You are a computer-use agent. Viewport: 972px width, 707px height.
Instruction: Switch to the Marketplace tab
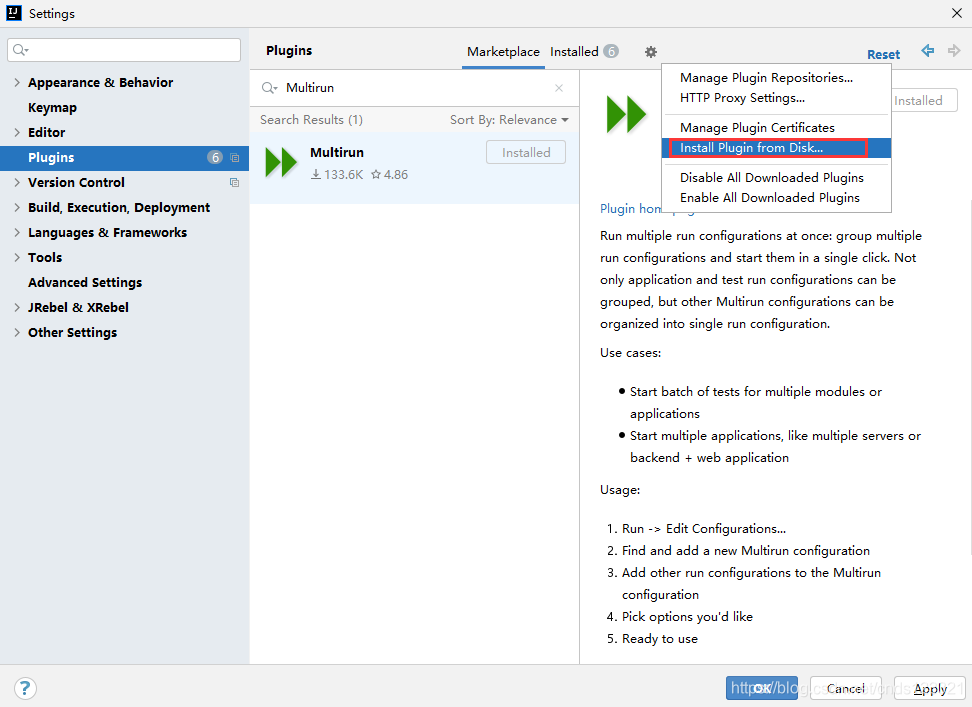click(x=503, y=52)
